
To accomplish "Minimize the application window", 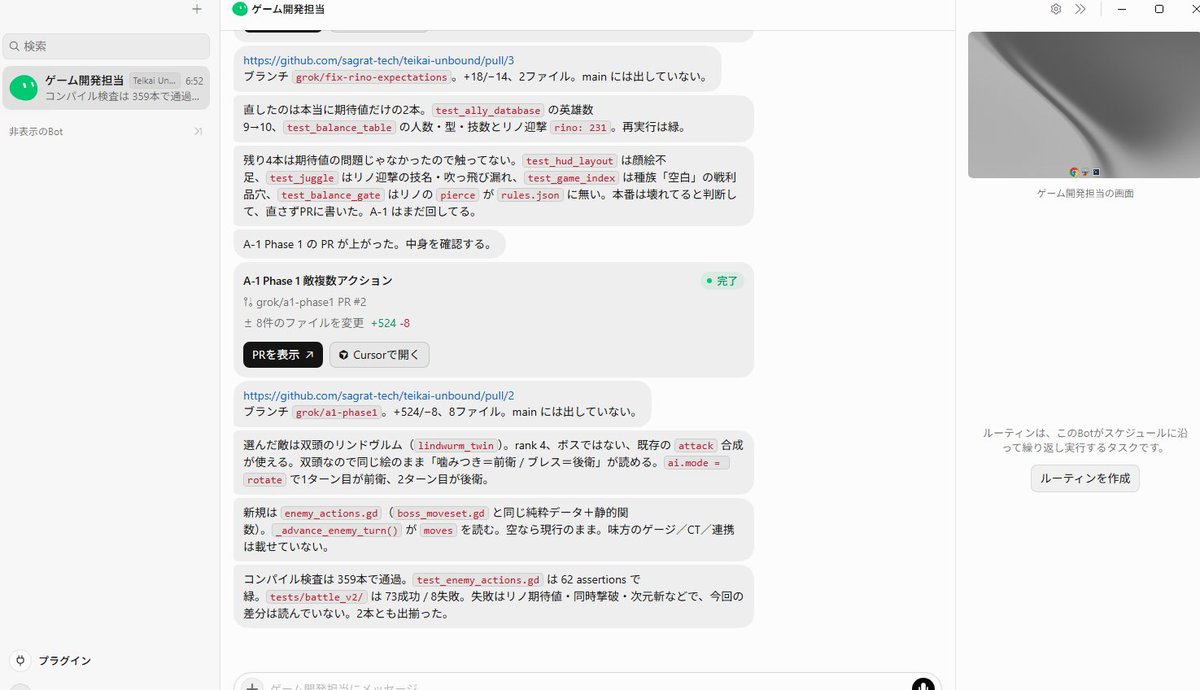I will pyautogui.click(x=1122, y=9).
